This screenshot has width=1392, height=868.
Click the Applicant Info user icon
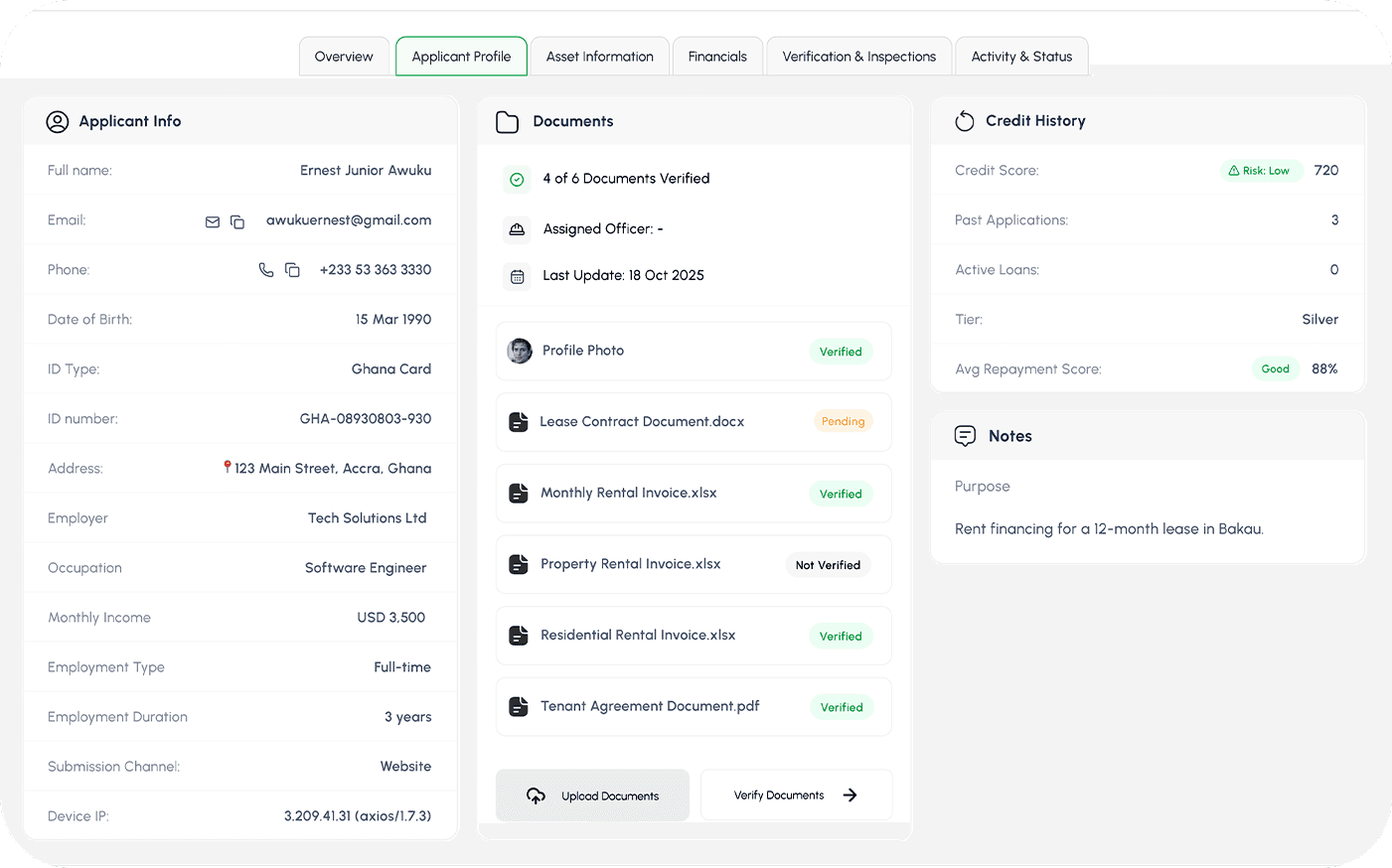(x=58, y=121)
